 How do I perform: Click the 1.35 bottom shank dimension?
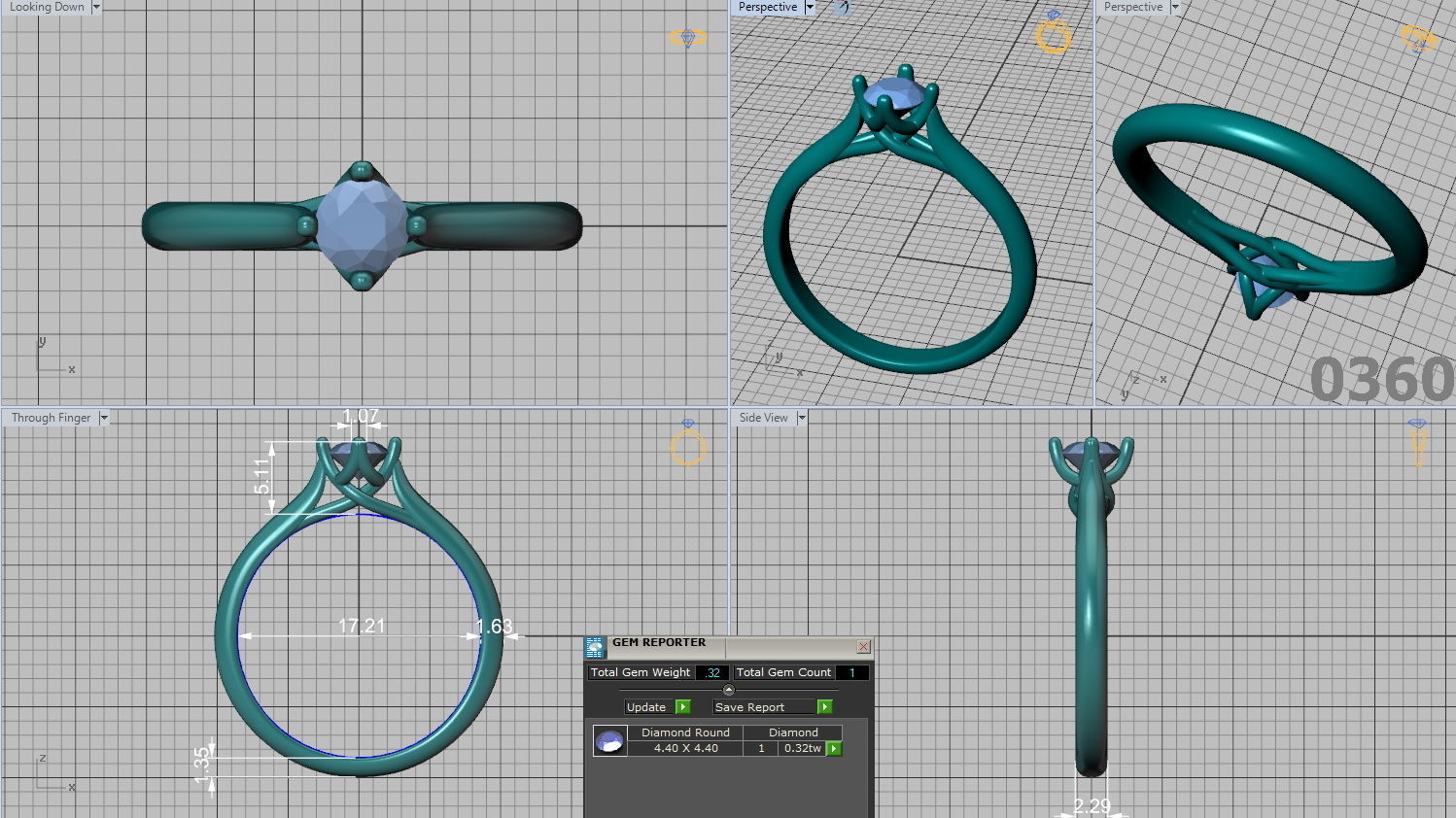[x=202, y=764]
